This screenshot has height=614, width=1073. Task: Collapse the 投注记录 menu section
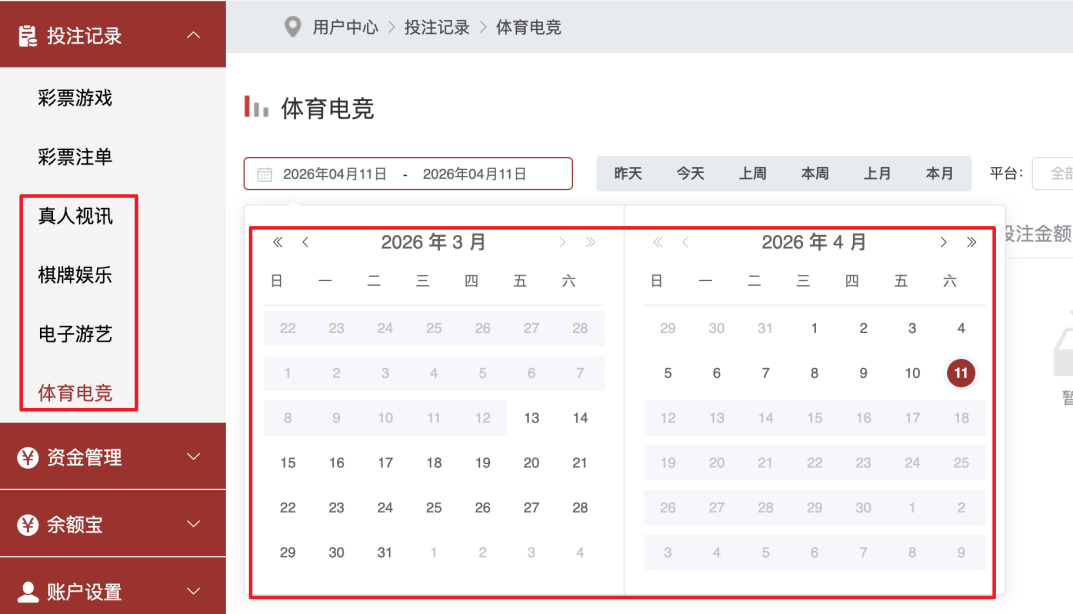[194, 35]
